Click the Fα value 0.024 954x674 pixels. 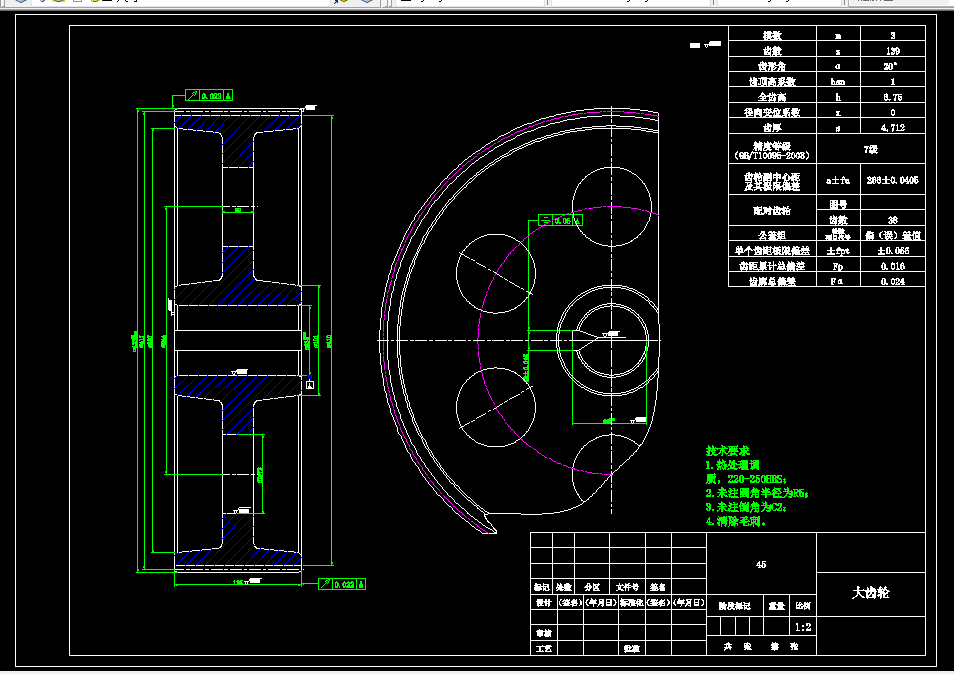[x=893, y=282]
